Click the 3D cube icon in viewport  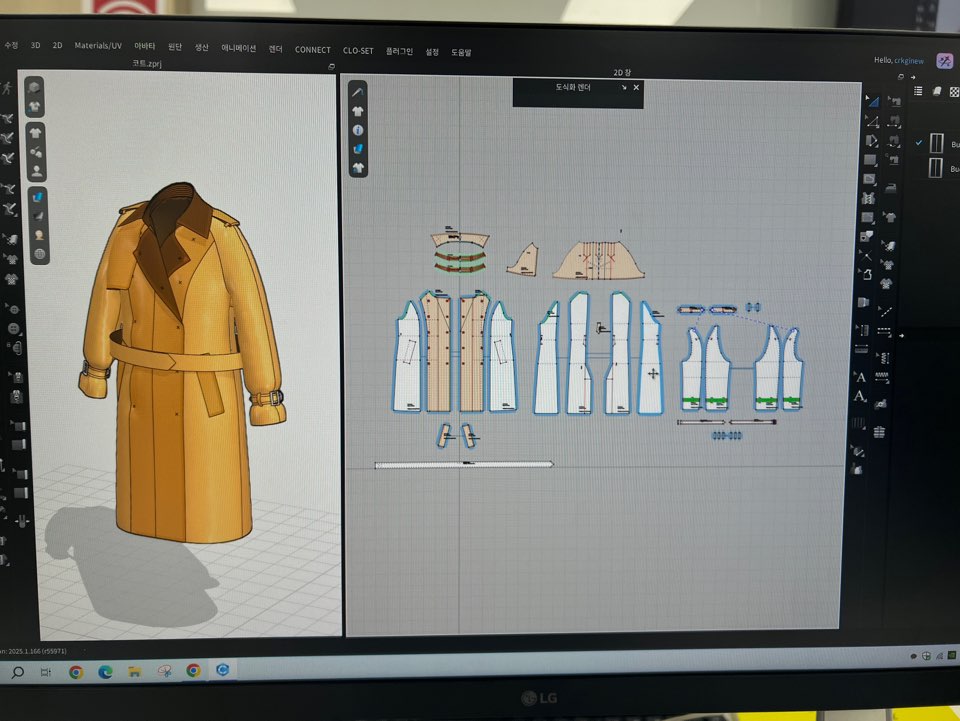pos(35,89)
